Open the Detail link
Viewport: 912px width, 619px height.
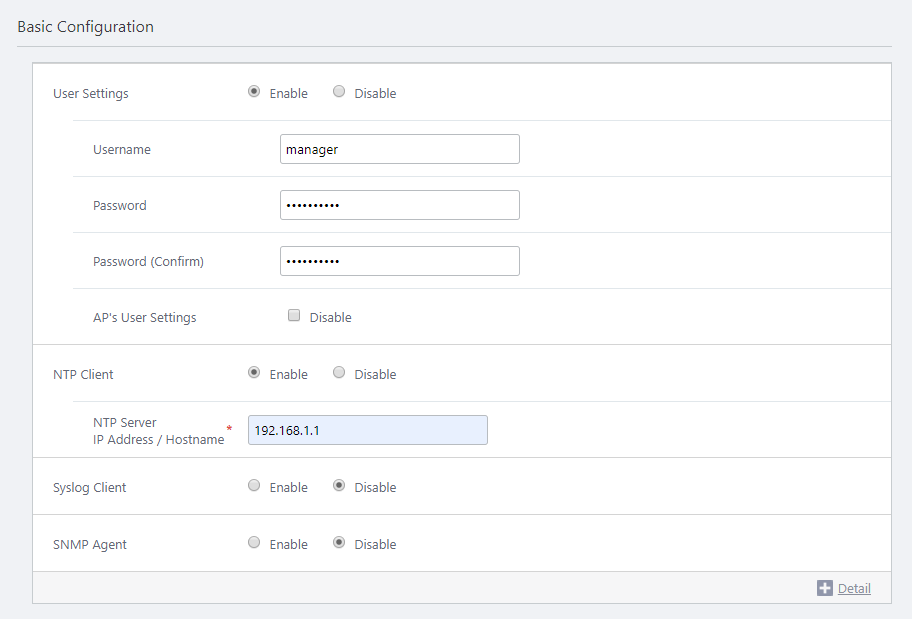(854, 588)
